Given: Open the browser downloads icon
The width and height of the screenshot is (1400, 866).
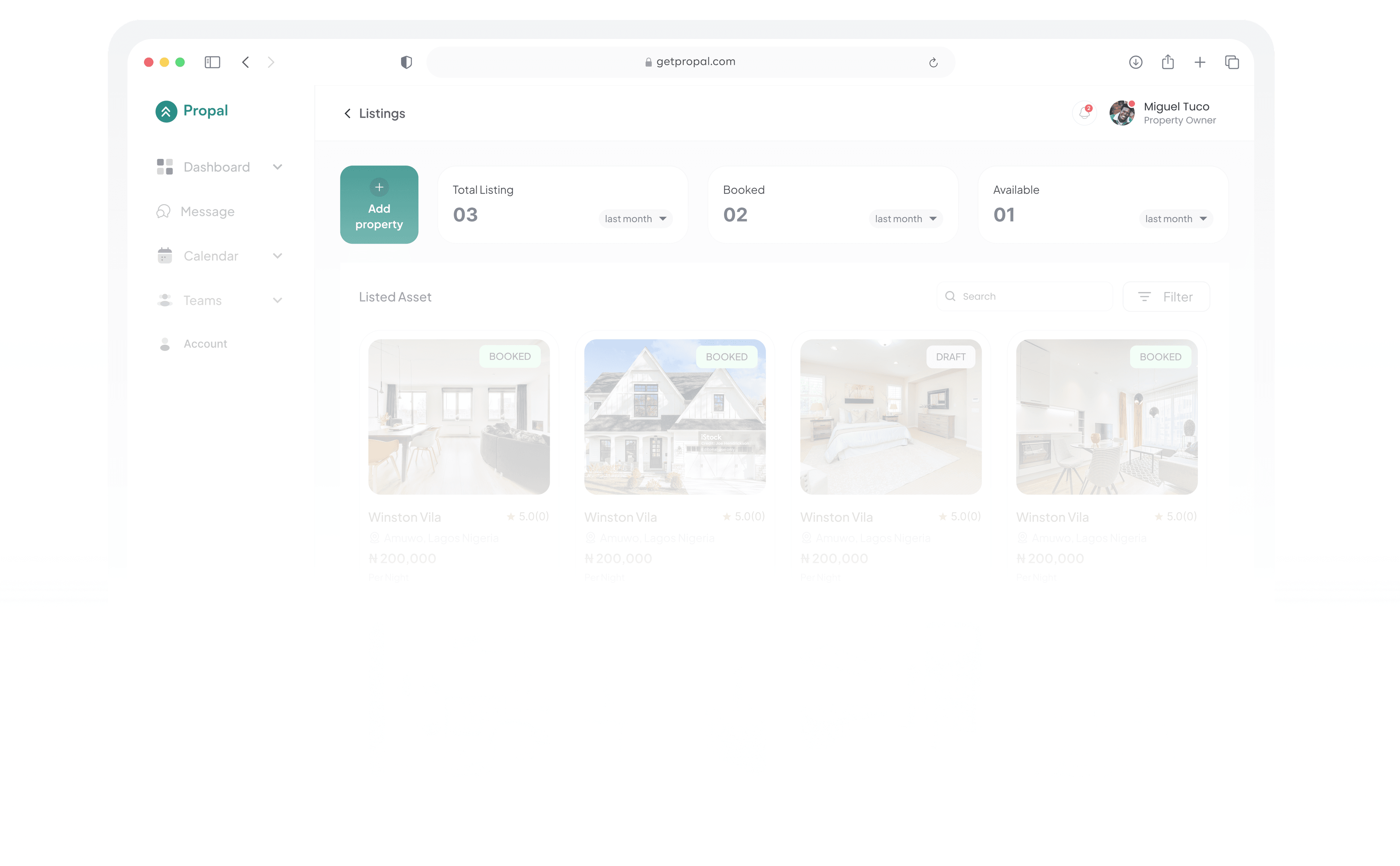Looking at the screenshot, I should [1135, 62].
